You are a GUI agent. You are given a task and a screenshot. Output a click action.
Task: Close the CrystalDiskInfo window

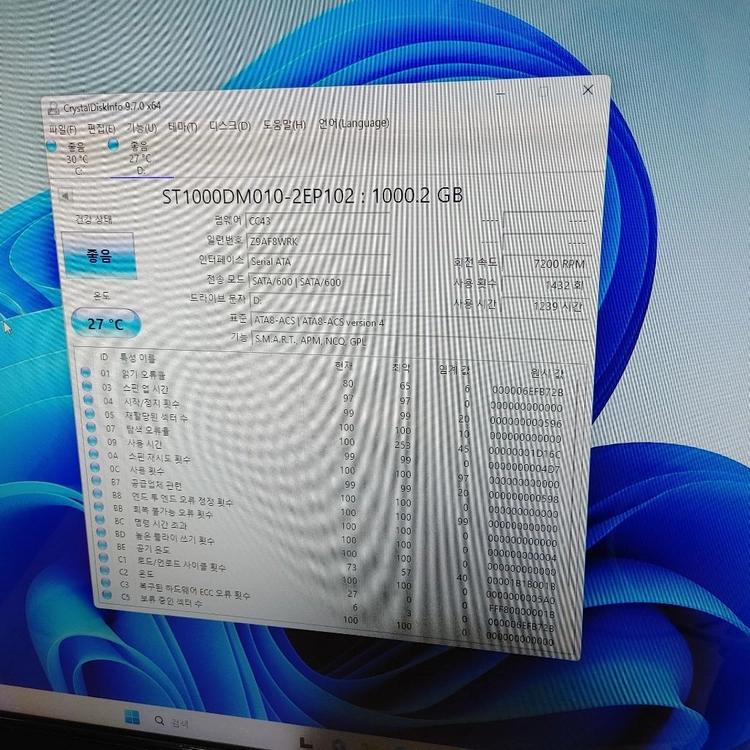(x=588, y=89)
